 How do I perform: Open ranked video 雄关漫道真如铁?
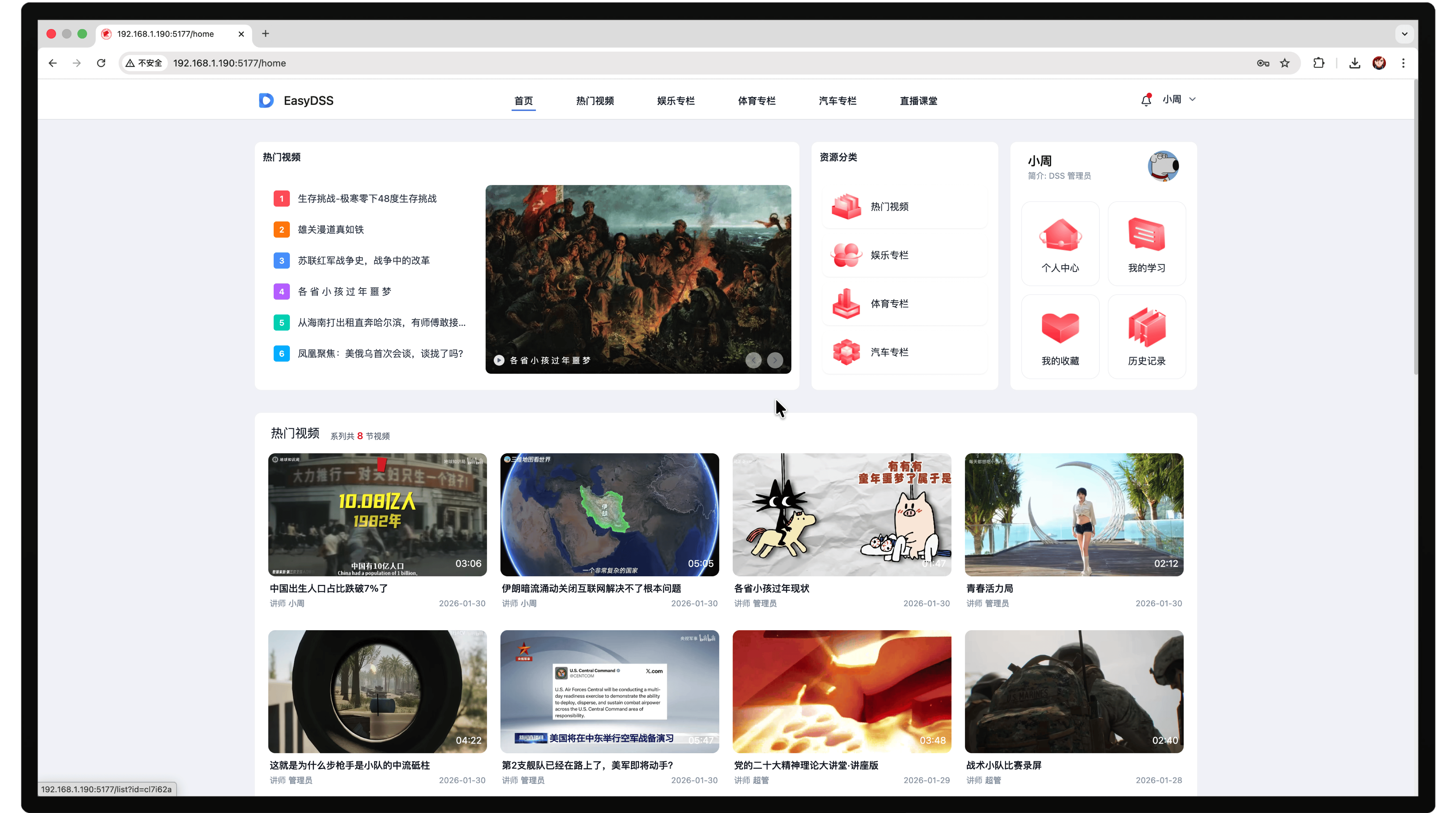click(x=331, y=229)
